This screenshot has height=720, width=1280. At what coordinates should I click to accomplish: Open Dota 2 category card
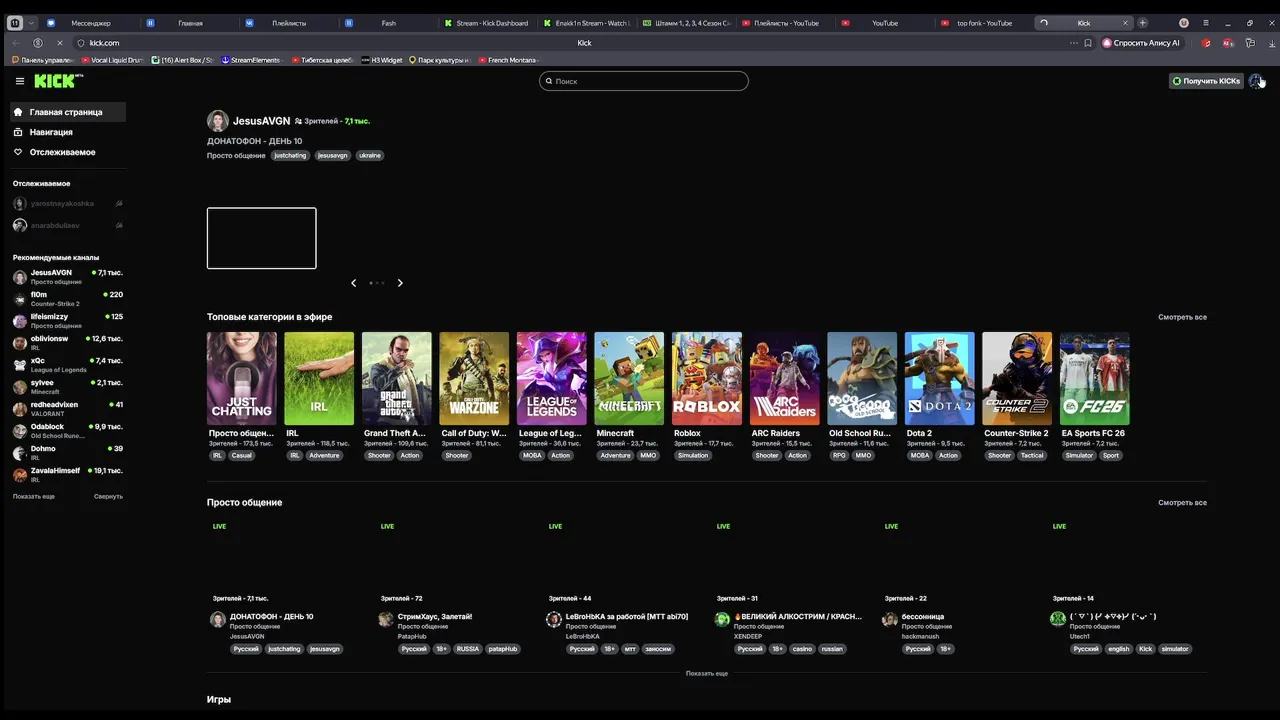(x=940, y=378)
